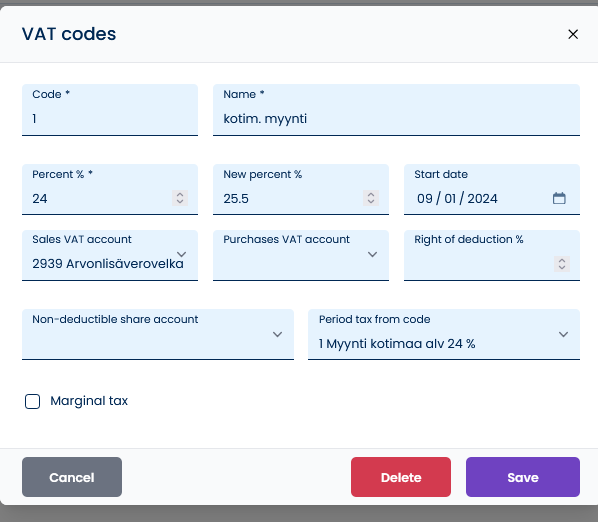Select the month in Start date field
The width and height of the screenshot is (598, 522).
tap(424, 199)
